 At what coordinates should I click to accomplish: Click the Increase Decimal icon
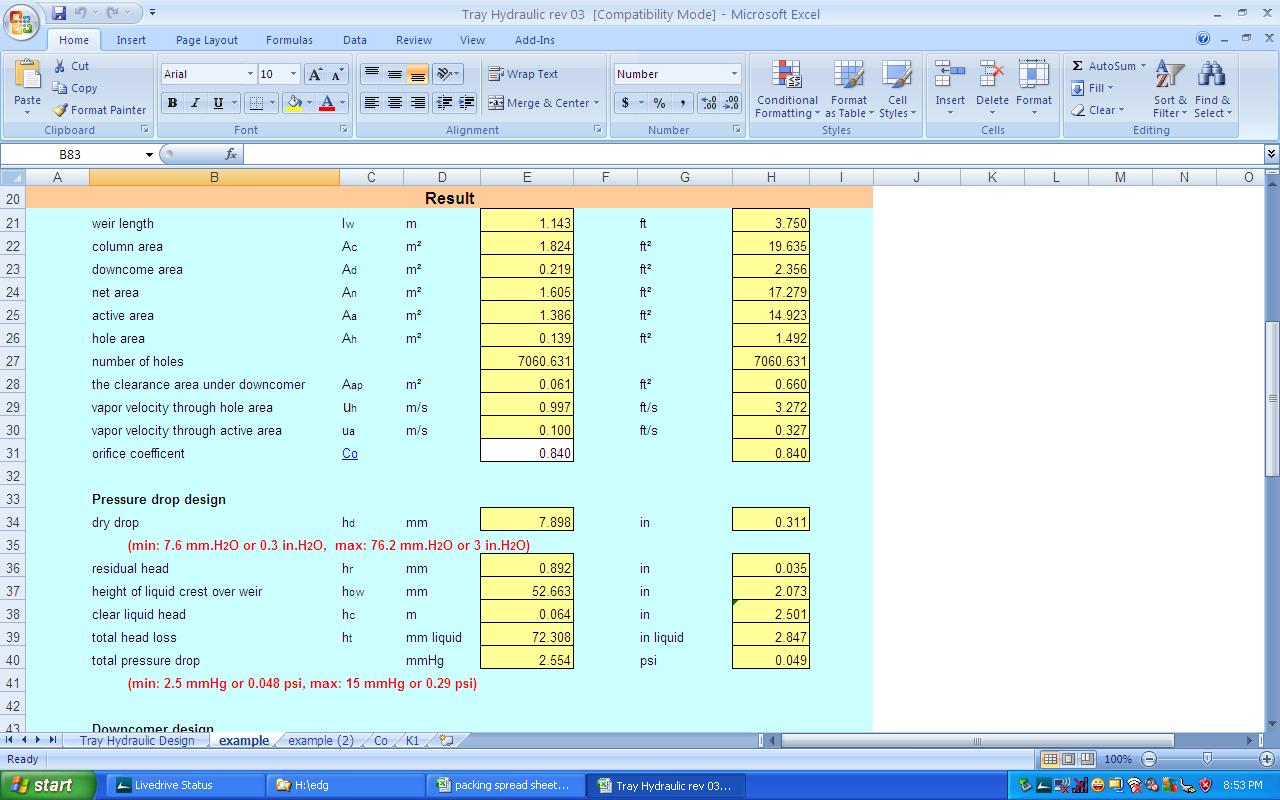click(706, 103)
